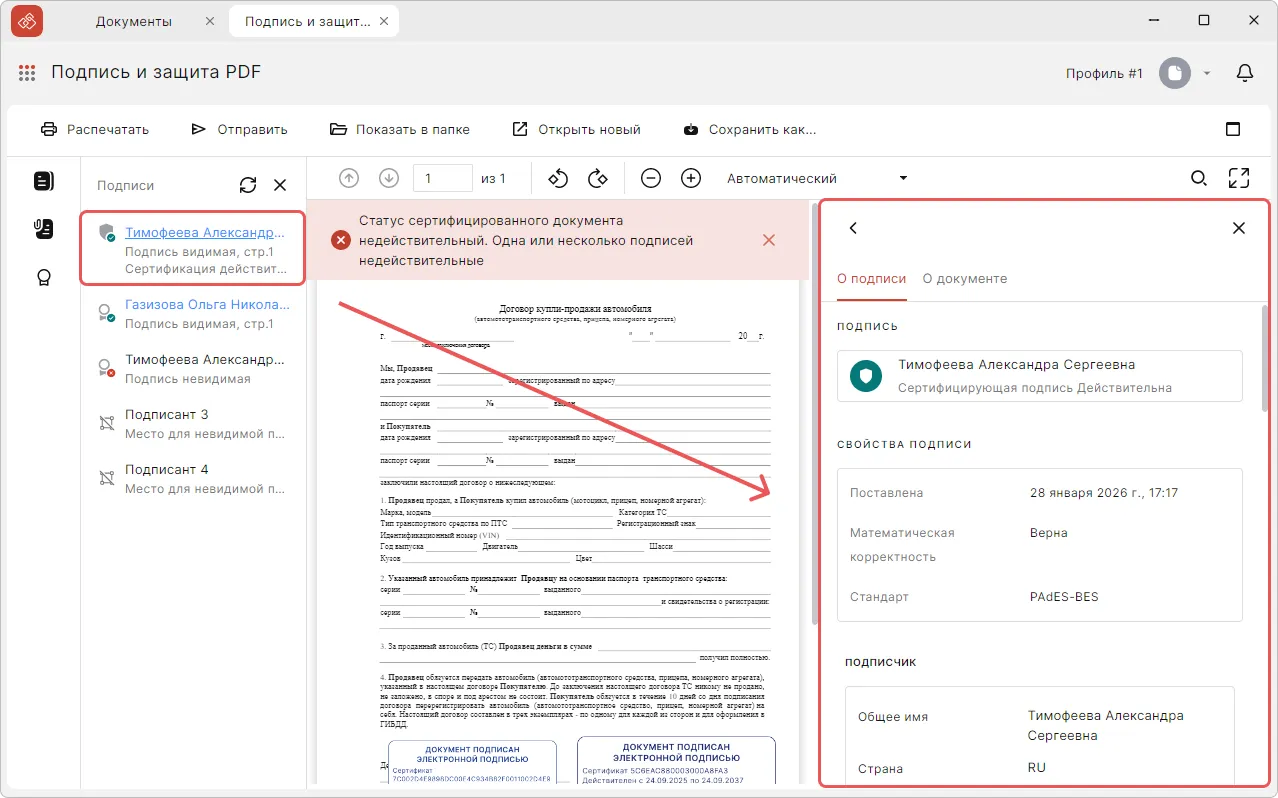Expand the Автоматический zoom dropdown
1278x798 pixels.
click(903, 178)
